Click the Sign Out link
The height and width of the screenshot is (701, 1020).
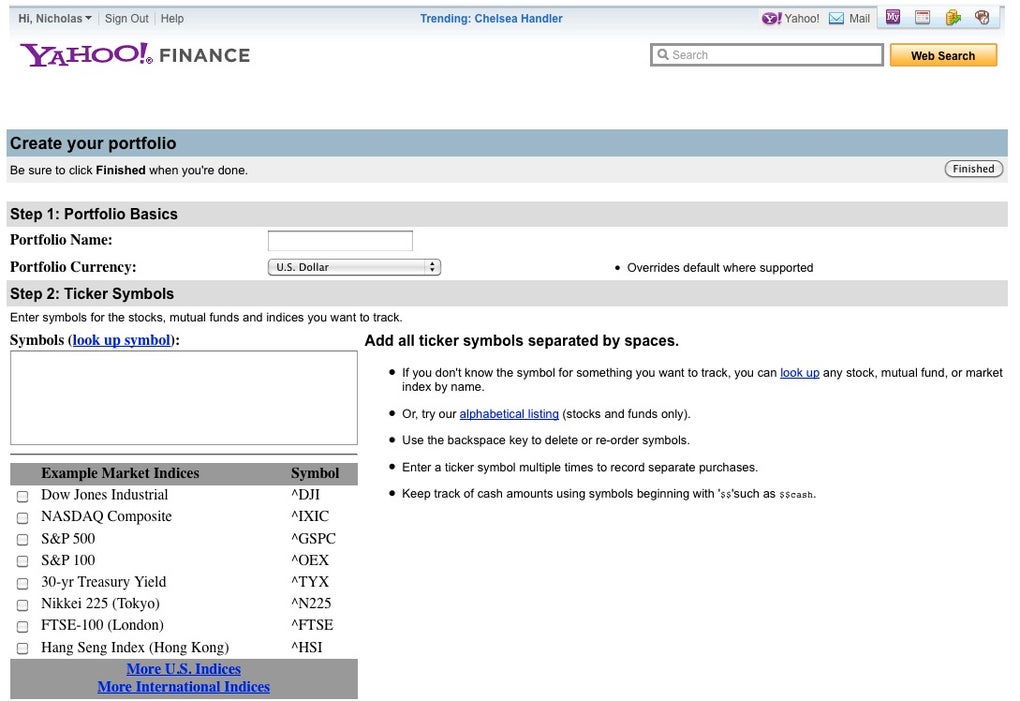pos(127,18)
